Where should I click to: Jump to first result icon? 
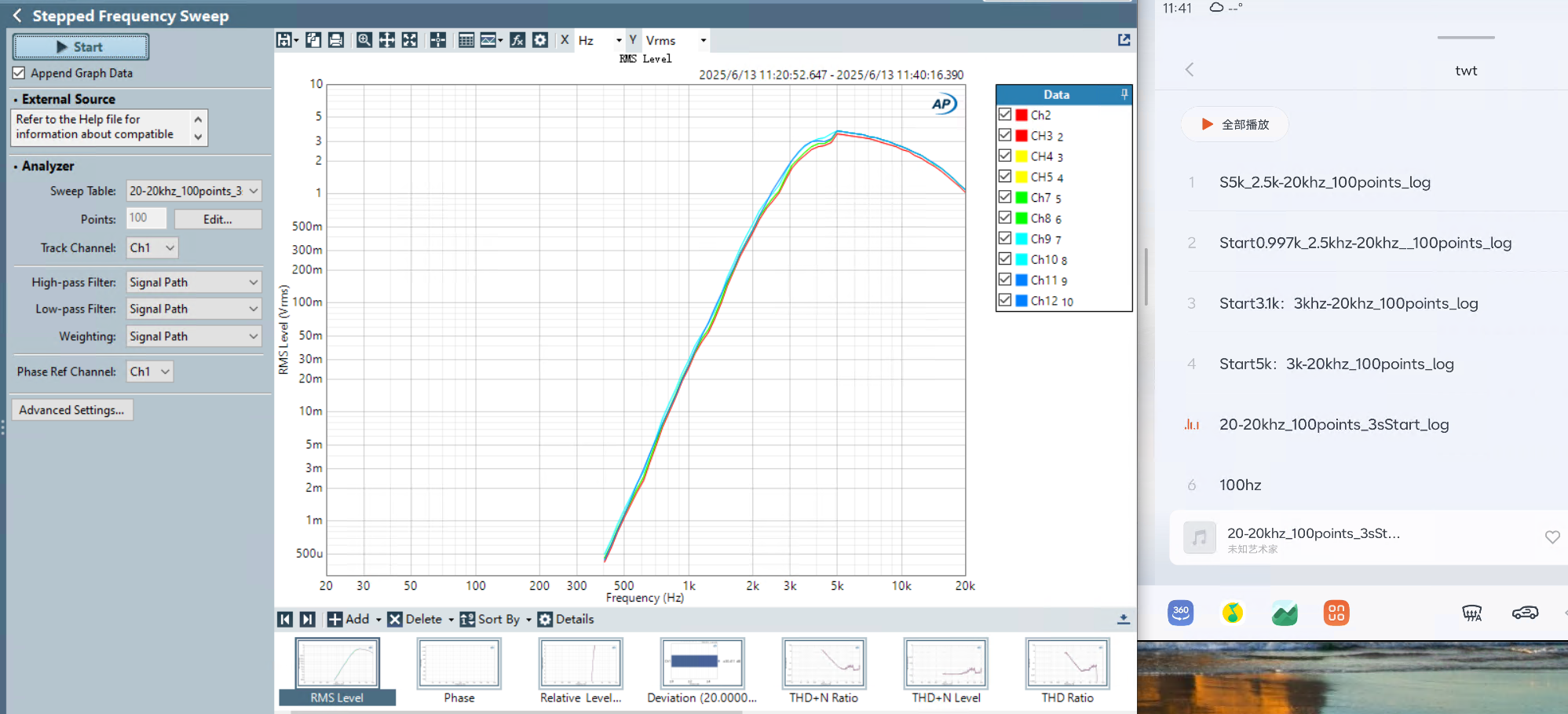pyautogui.click(x=285, y=619)
